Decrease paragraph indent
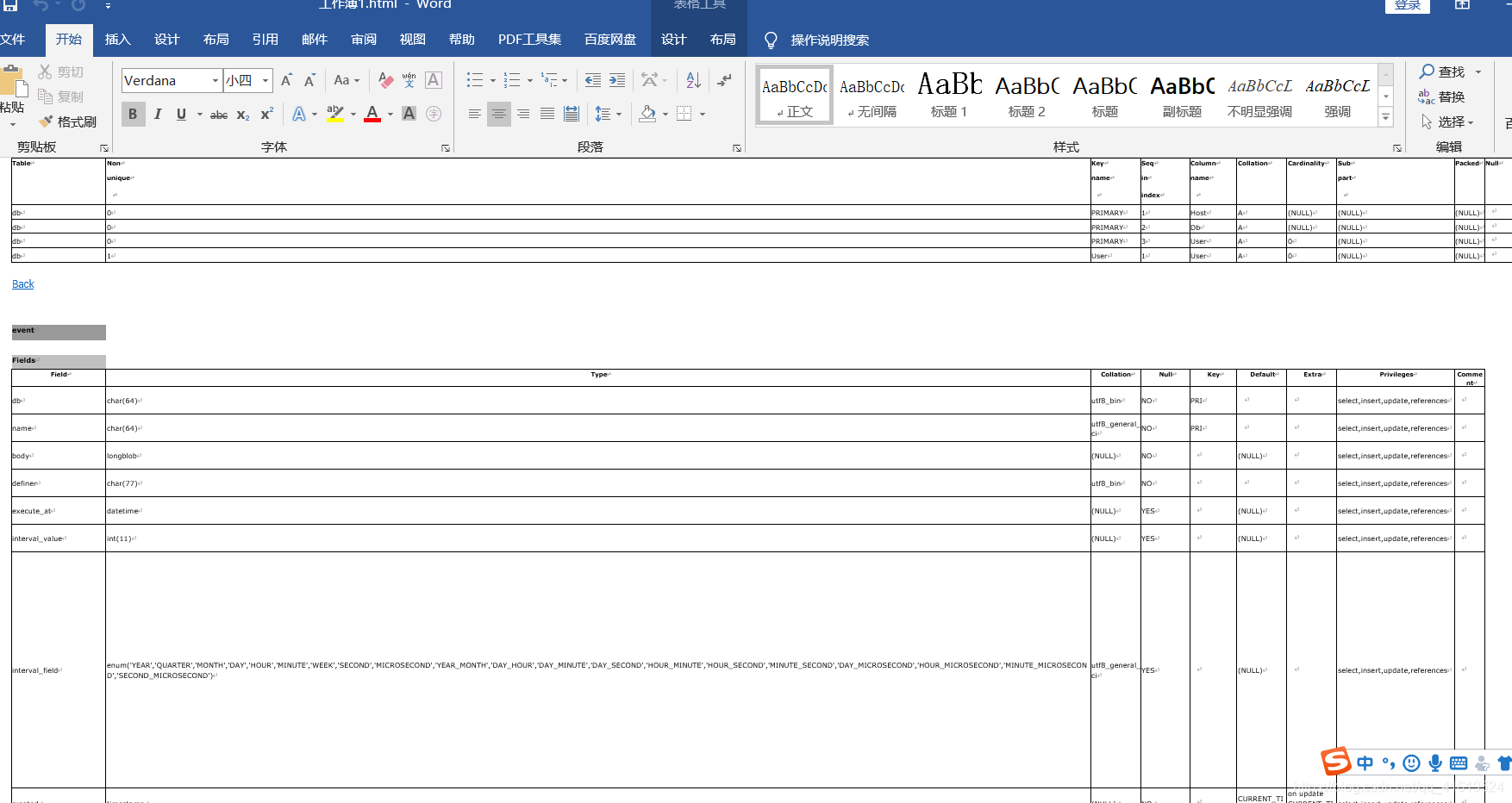 [x=593, y=80]
